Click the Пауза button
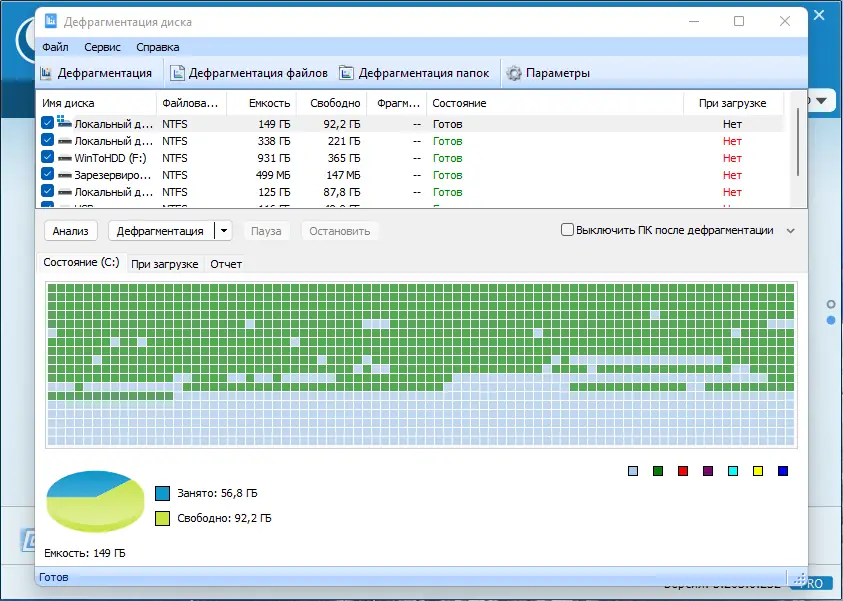 coord(266,231)
